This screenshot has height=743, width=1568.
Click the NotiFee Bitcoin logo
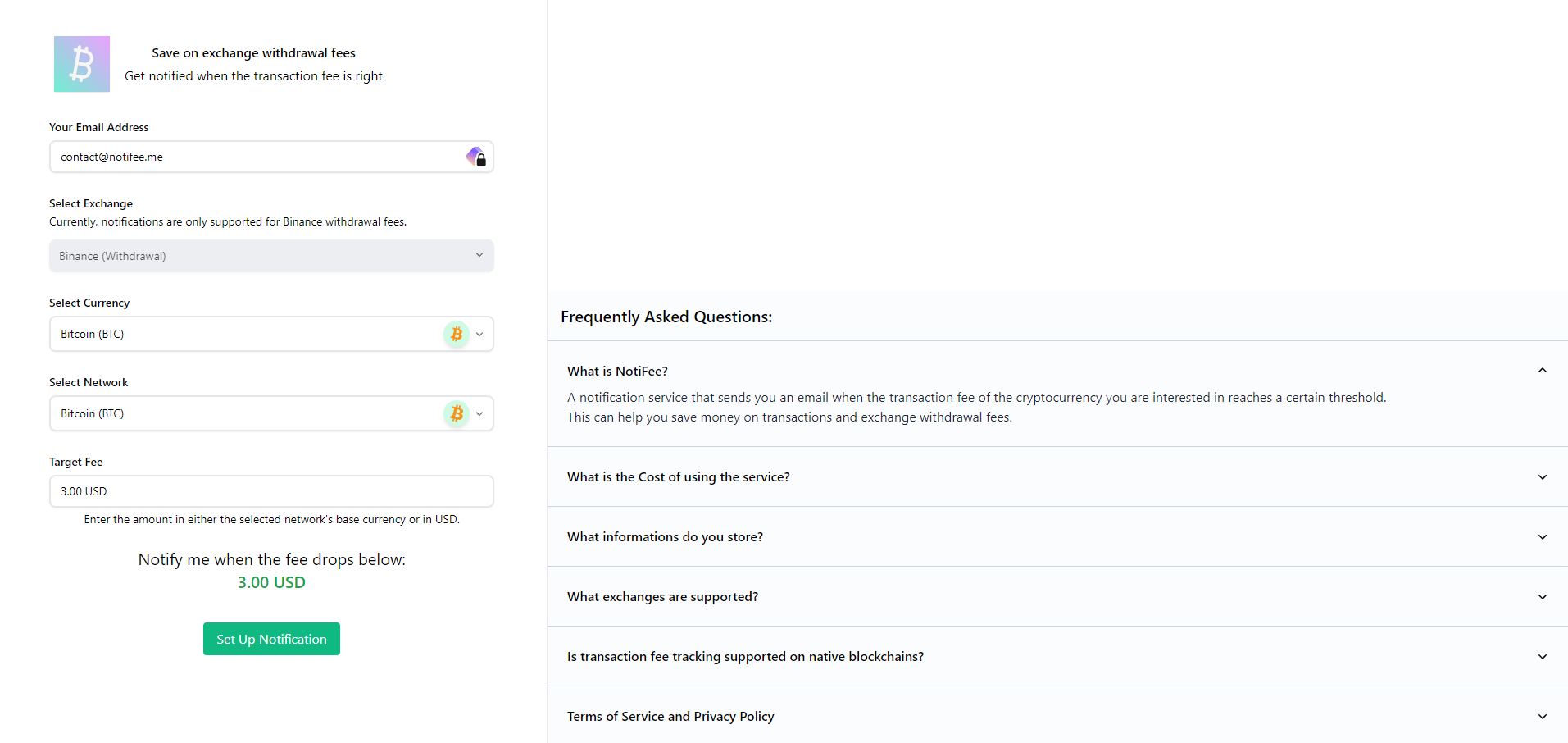click(x=82, y=64)
